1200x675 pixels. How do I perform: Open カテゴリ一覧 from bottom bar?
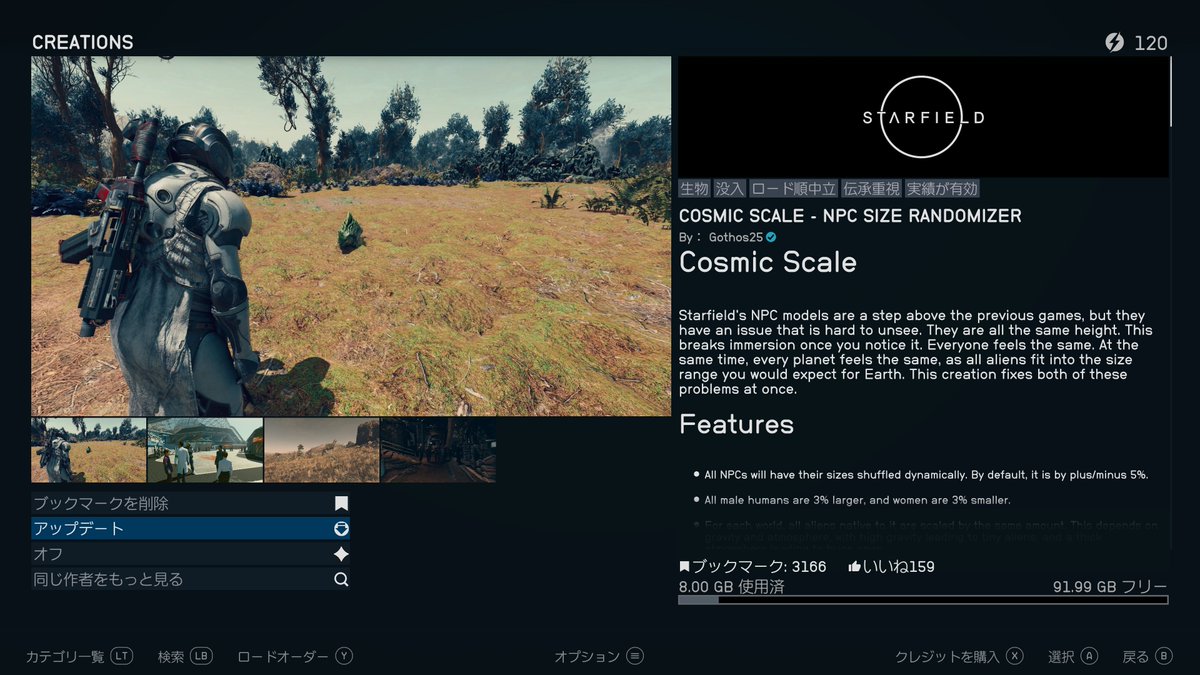[65, 656]
